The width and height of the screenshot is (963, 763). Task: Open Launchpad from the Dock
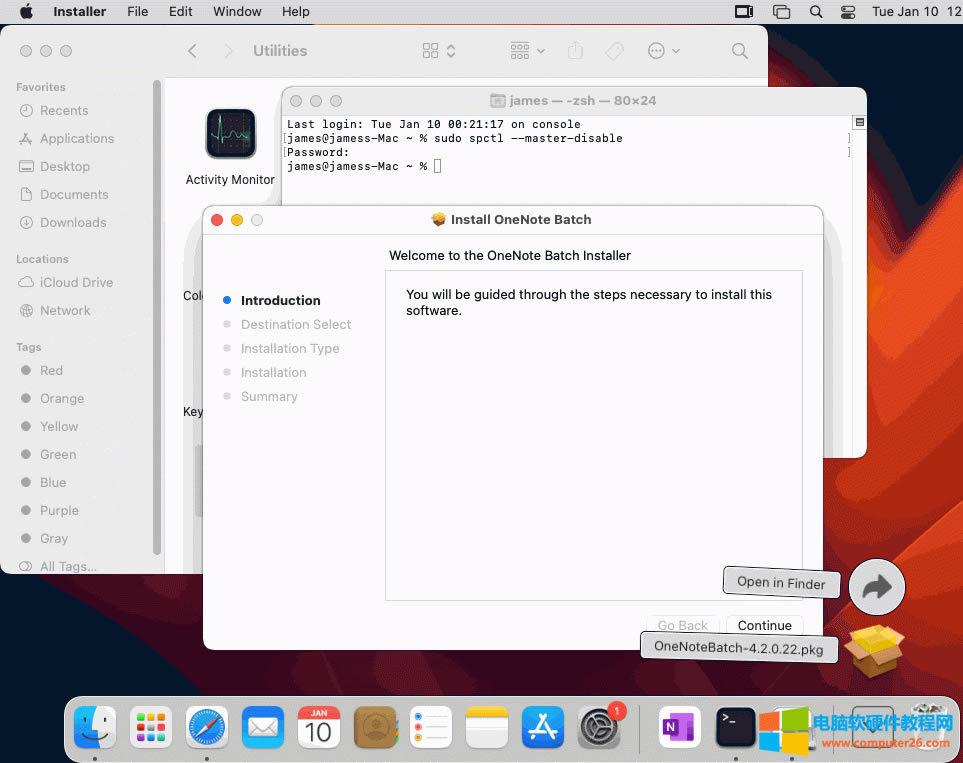(151, 727)
